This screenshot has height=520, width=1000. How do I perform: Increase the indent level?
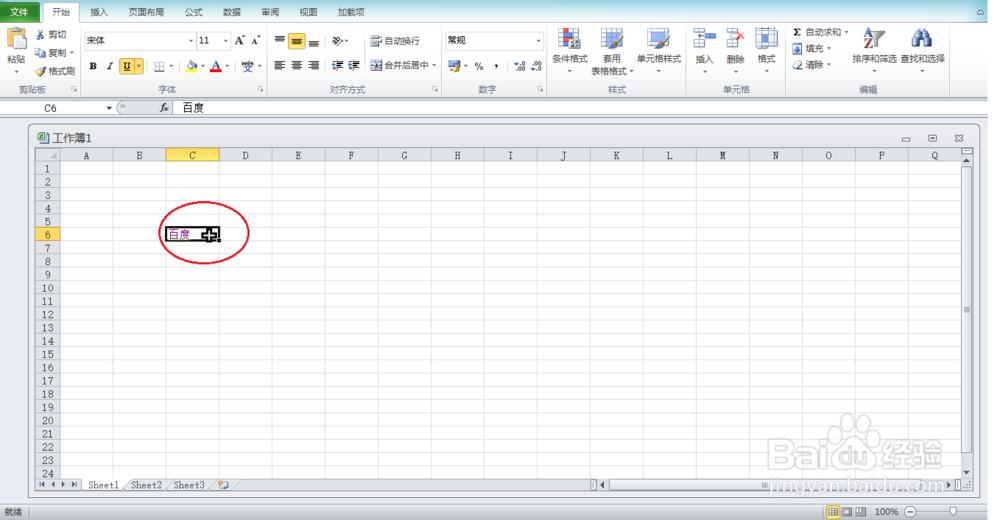(354, 65)
